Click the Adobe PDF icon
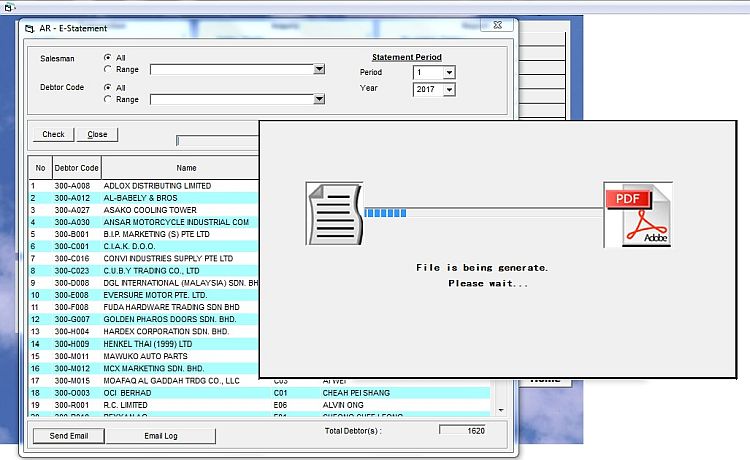 [x=637, y=213]
